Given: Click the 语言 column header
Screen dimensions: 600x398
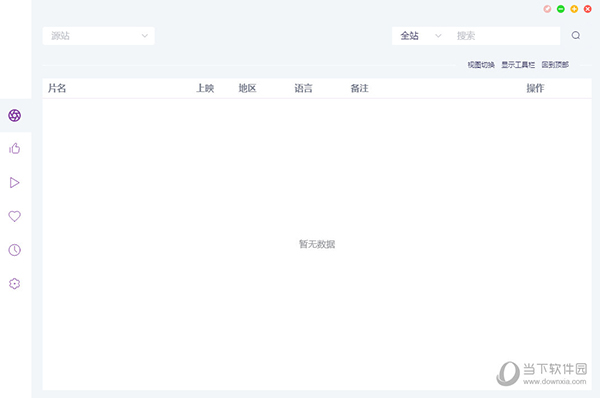Looking at the screenshot, I should point(303,88).
